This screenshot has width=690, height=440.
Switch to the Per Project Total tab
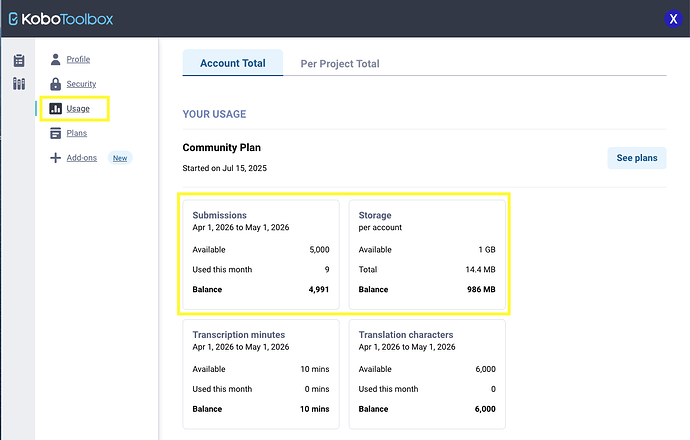(340, 64)
